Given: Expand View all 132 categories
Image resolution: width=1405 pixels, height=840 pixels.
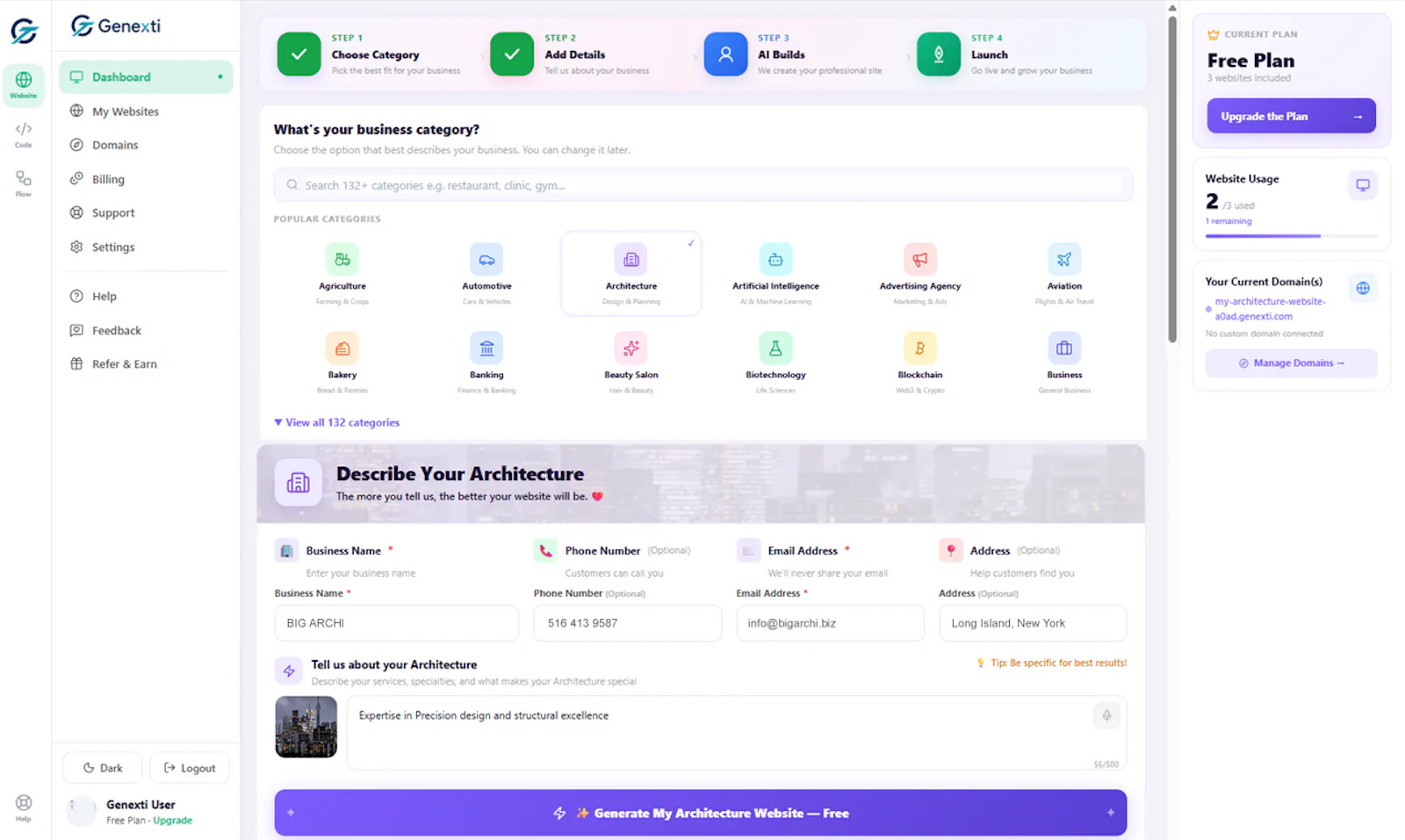Looking at the screenshot, I should (x=337, y=422).
